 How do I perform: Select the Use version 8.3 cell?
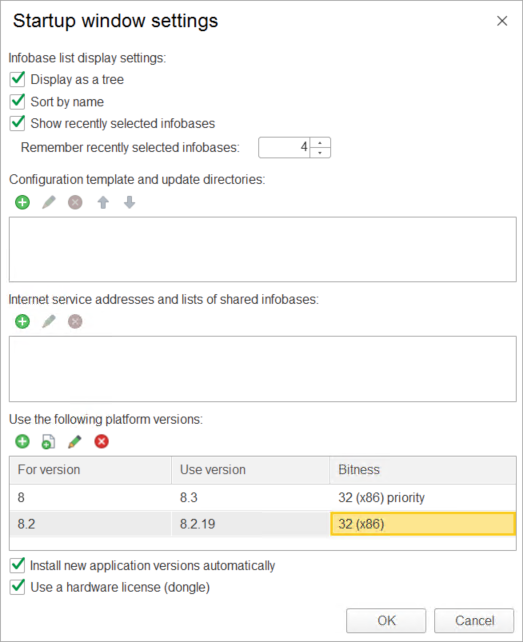click(x=250, y=497)
